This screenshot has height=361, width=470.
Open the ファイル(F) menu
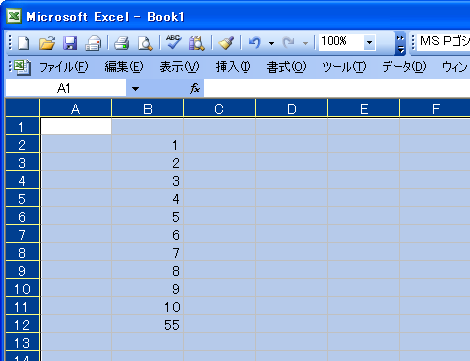(64, 67)
